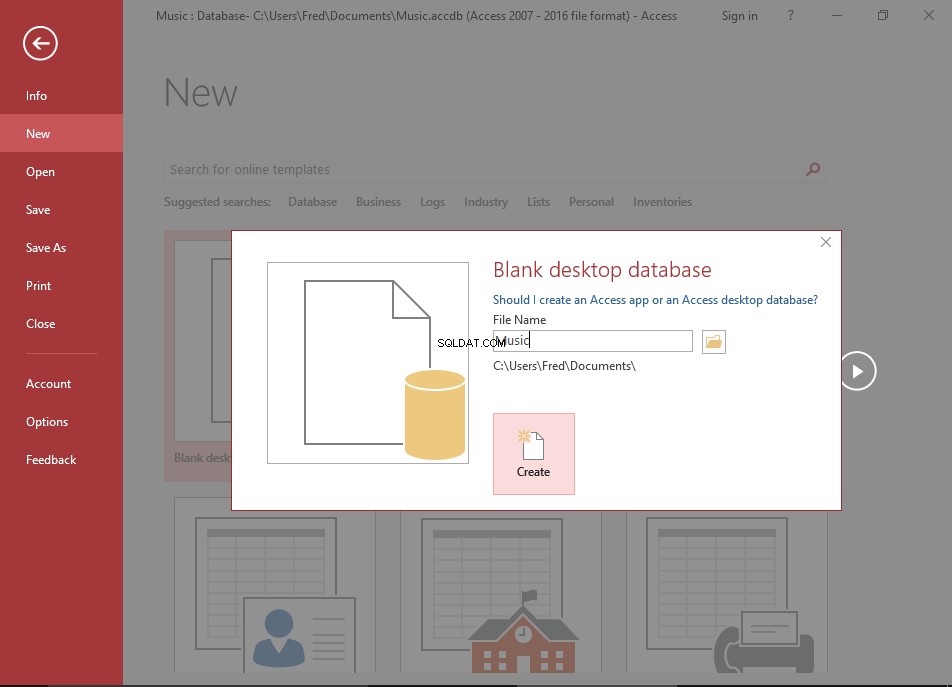This screenshot has width=952, height=687.
Task: Search the suggested Industry category
Action: click(486, 202)
